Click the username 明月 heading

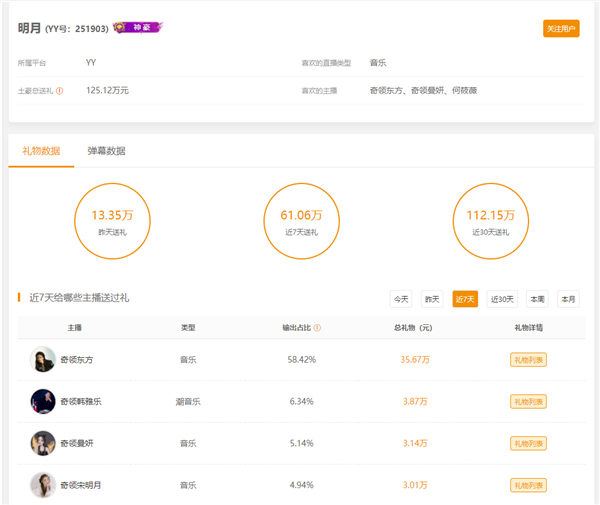[x=29, y=28]
